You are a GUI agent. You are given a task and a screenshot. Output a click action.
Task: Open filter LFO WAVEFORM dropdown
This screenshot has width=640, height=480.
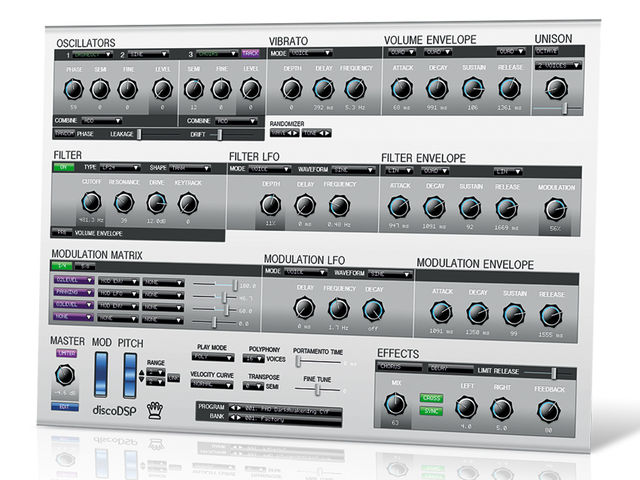[353, 170]
